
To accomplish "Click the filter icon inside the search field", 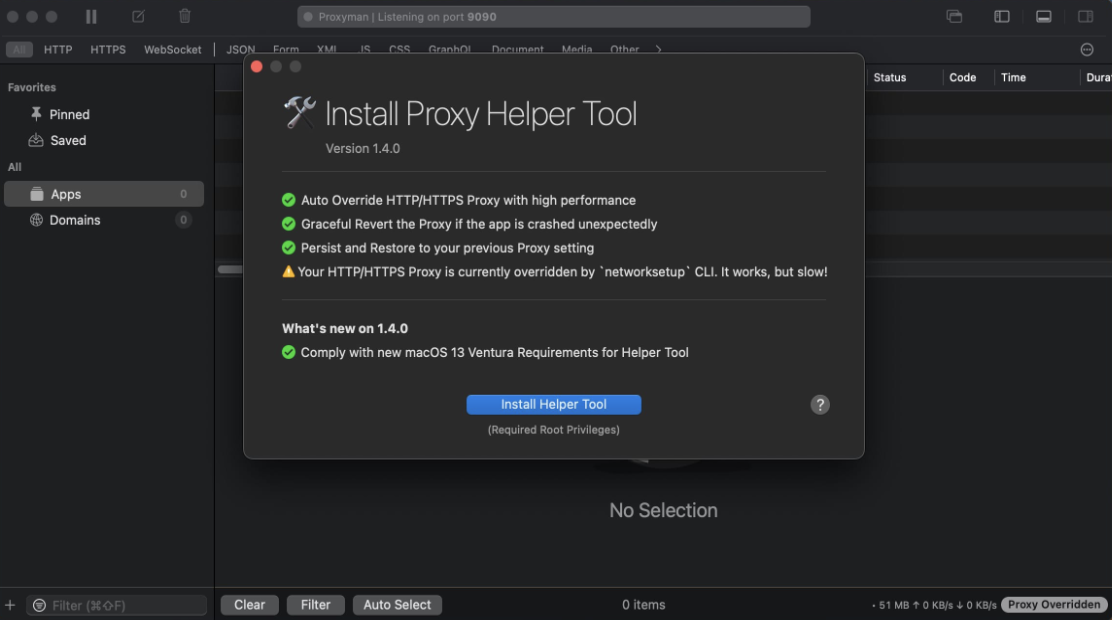I will pyautogui.click(x=40, y=605).
